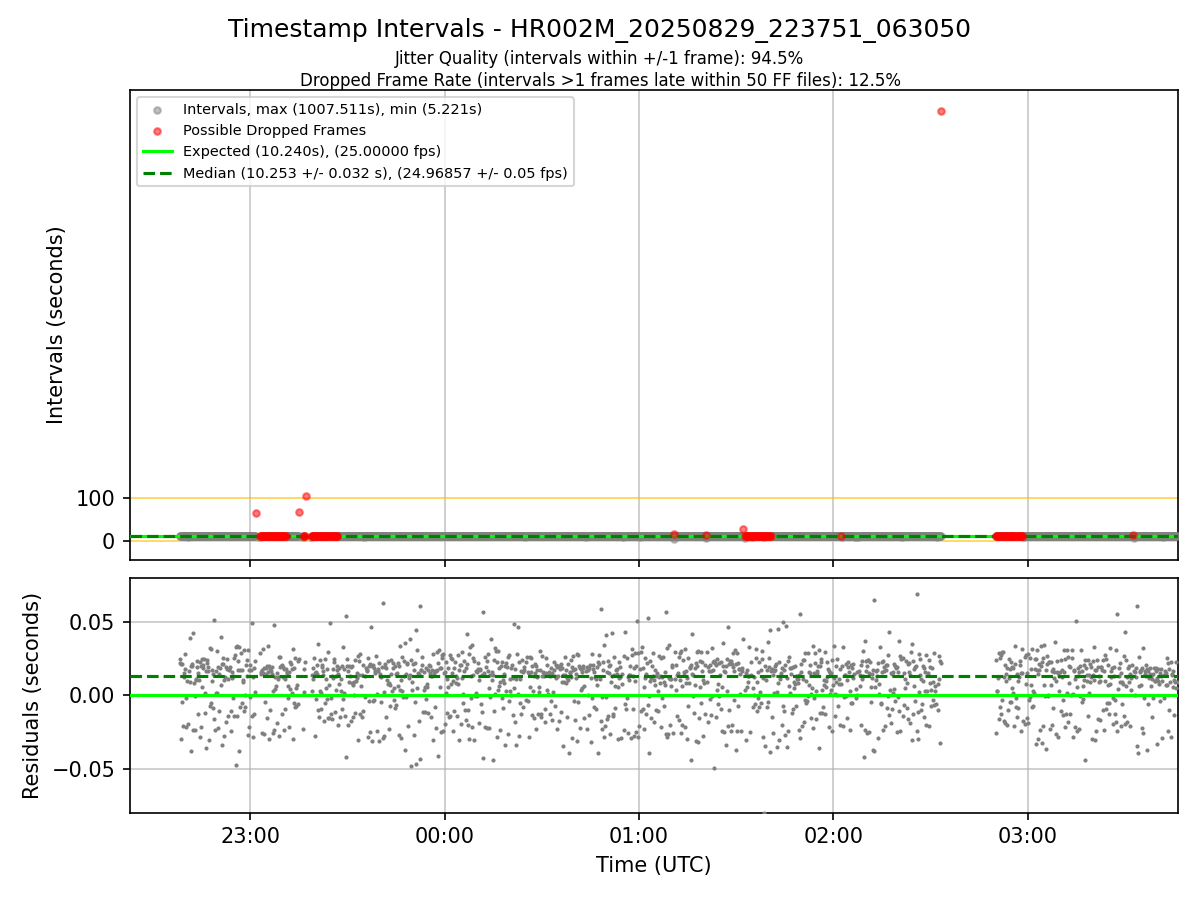The width and height of the screenshot is (1200, 900).
Task: Click the legend entry "Intervals, max (1007.511s), min (5.221s)"
Action: pyautogui.click(x=332, y=109)
